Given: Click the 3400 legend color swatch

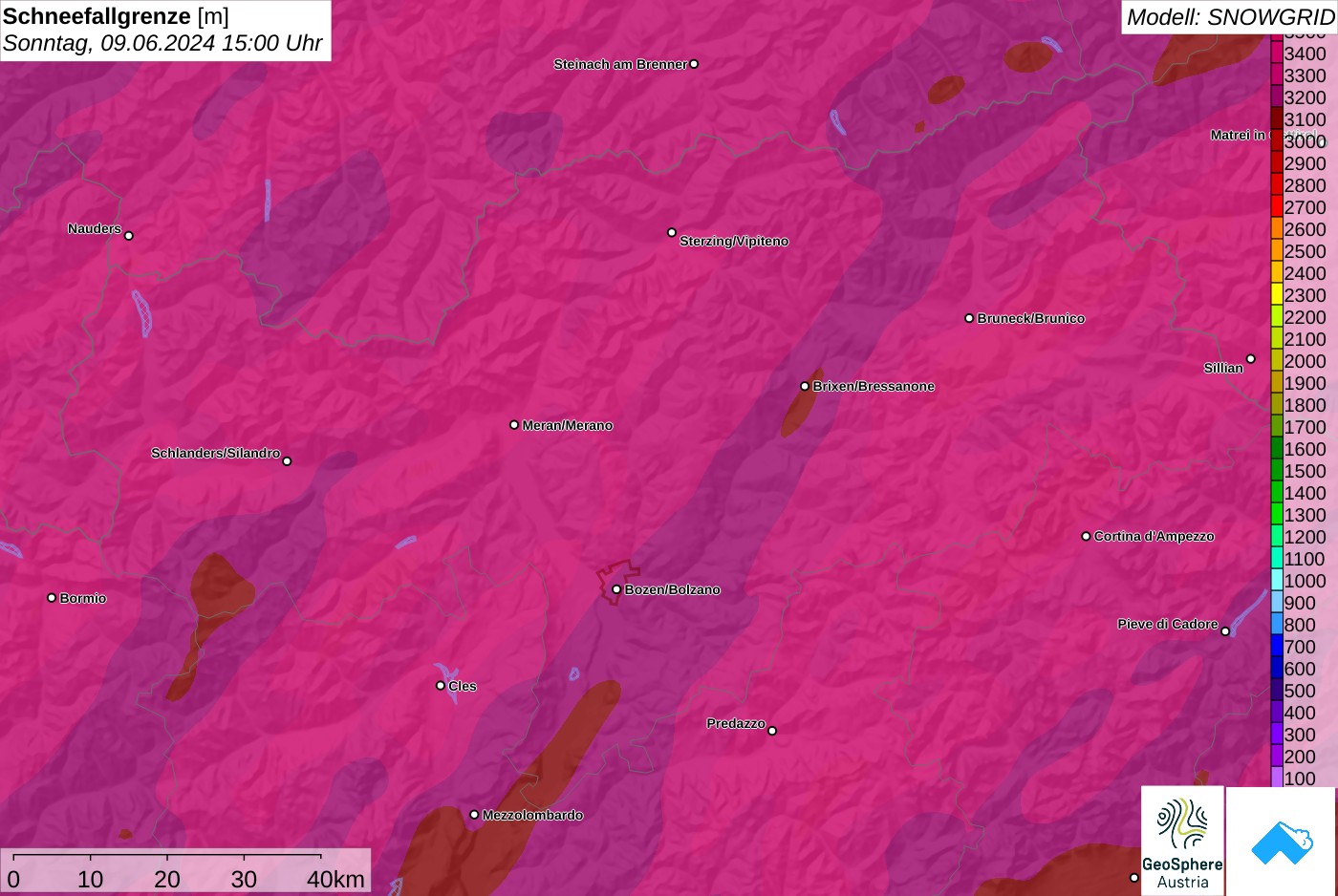Looking at the screenshot, I should coord(1276,53).
